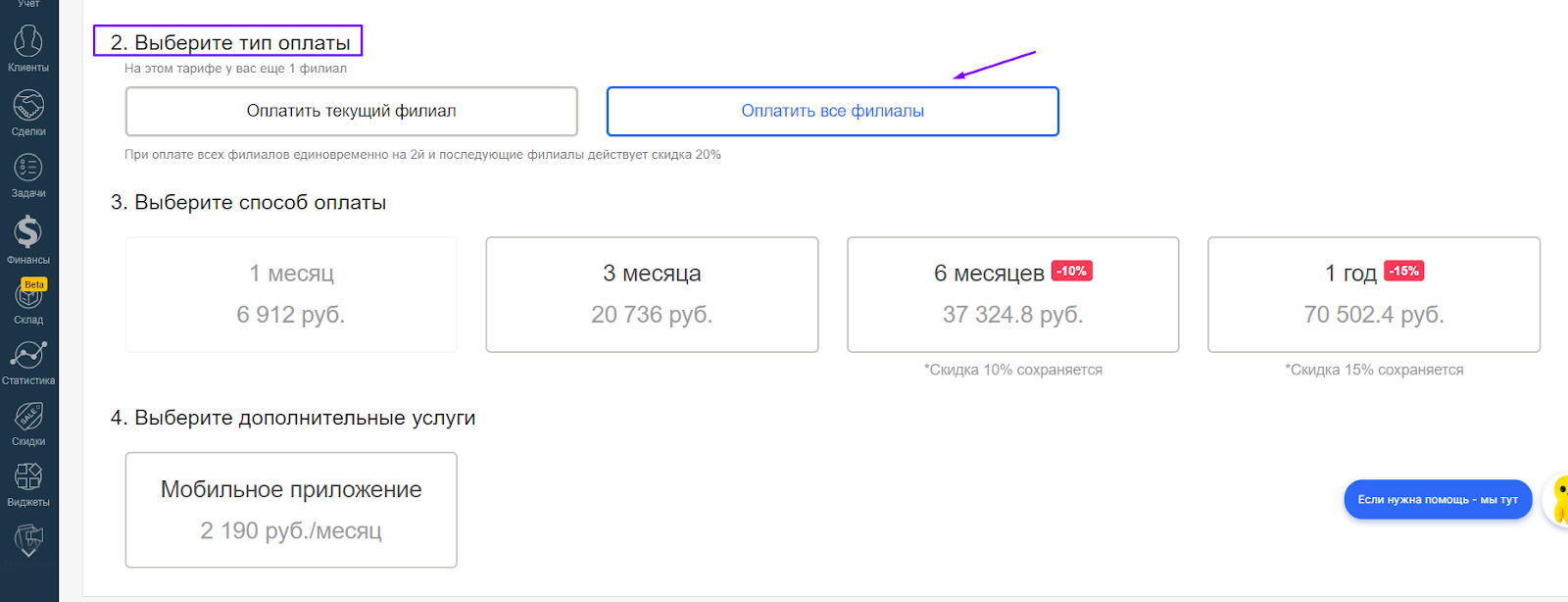Add the Мобильное приложение service
This screenshot has height=602, width=1568.
coord(291,510)
